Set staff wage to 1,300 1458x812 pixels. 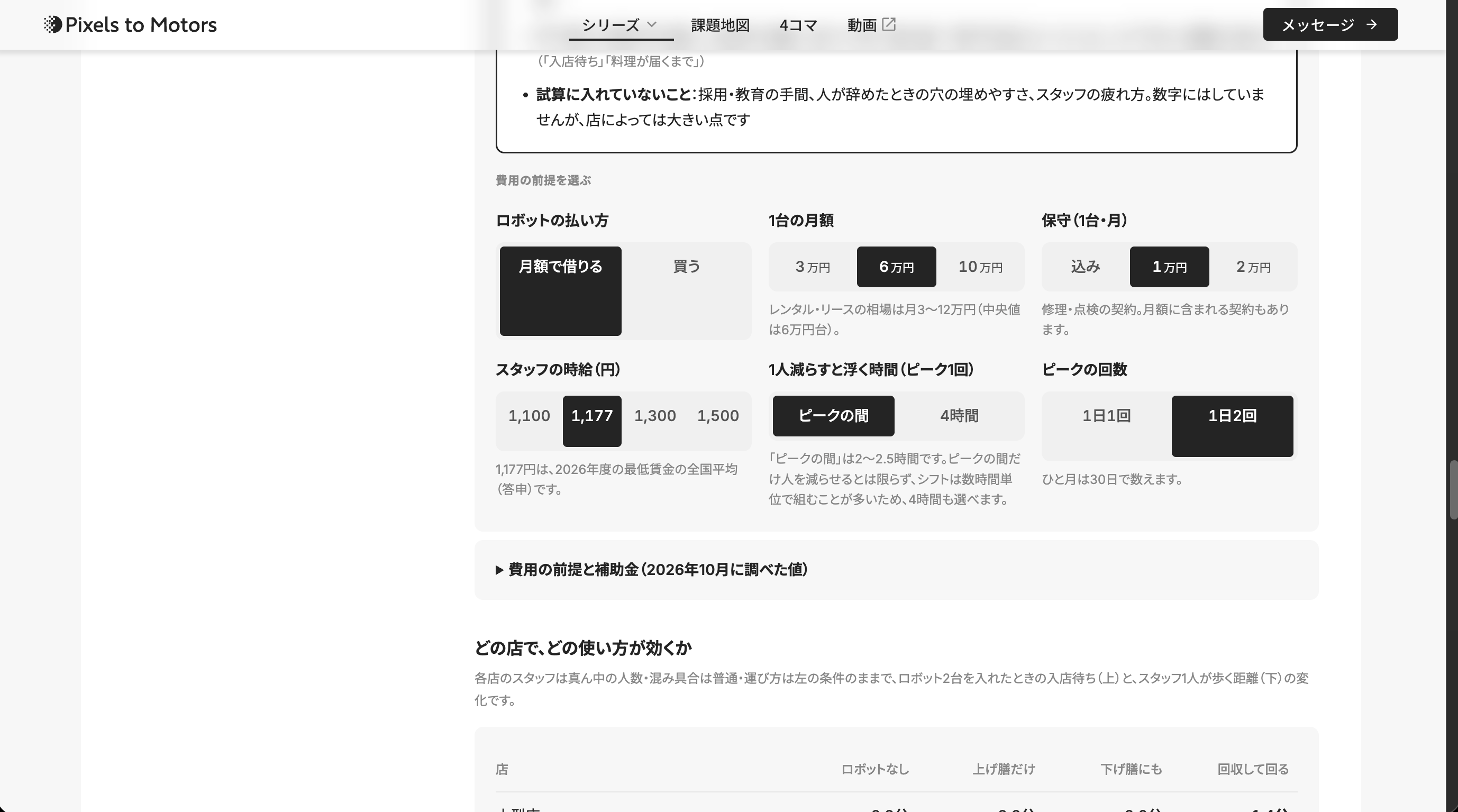[655, 421]
